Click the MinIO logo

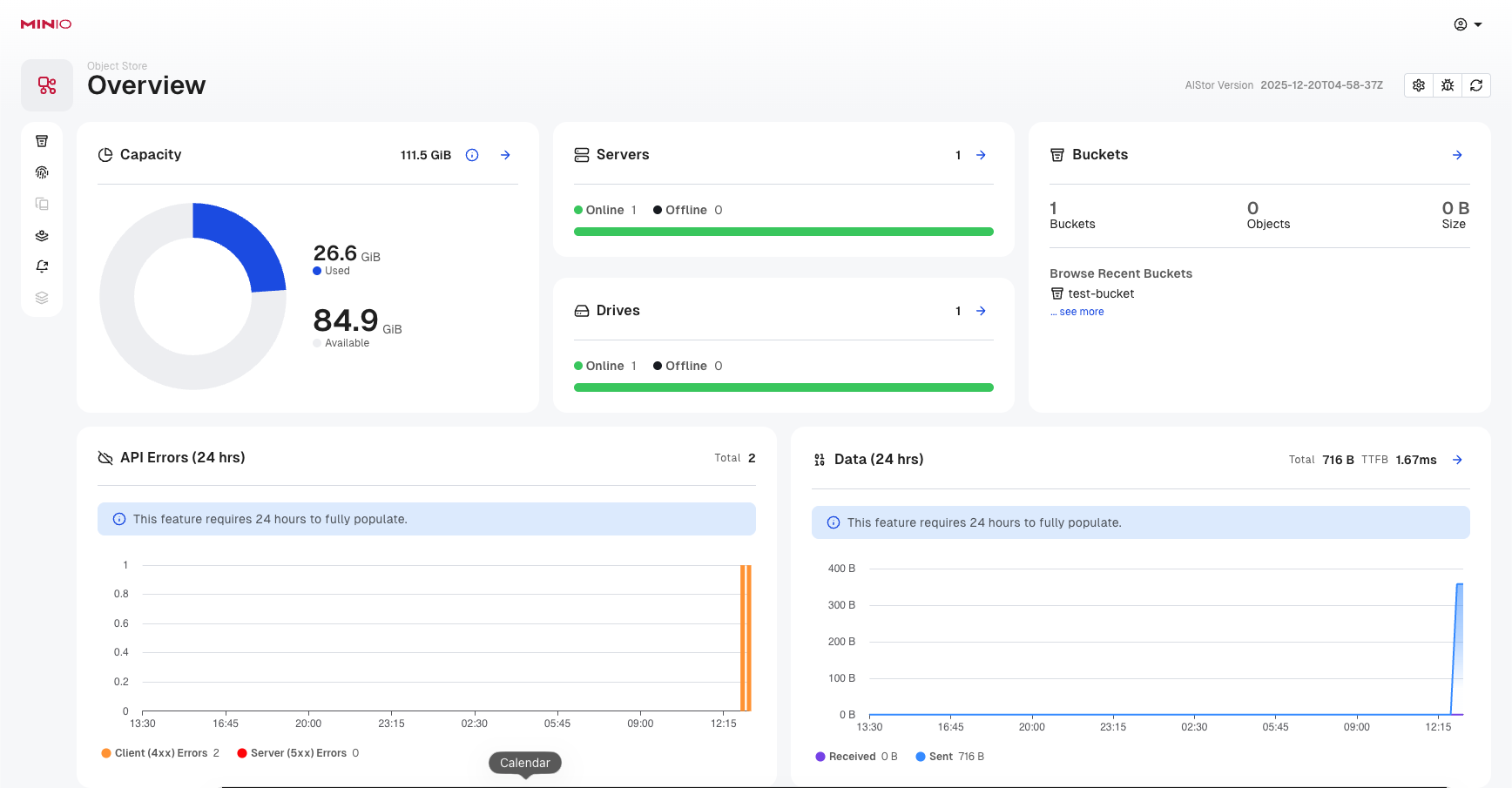click(x=46, y=24)
